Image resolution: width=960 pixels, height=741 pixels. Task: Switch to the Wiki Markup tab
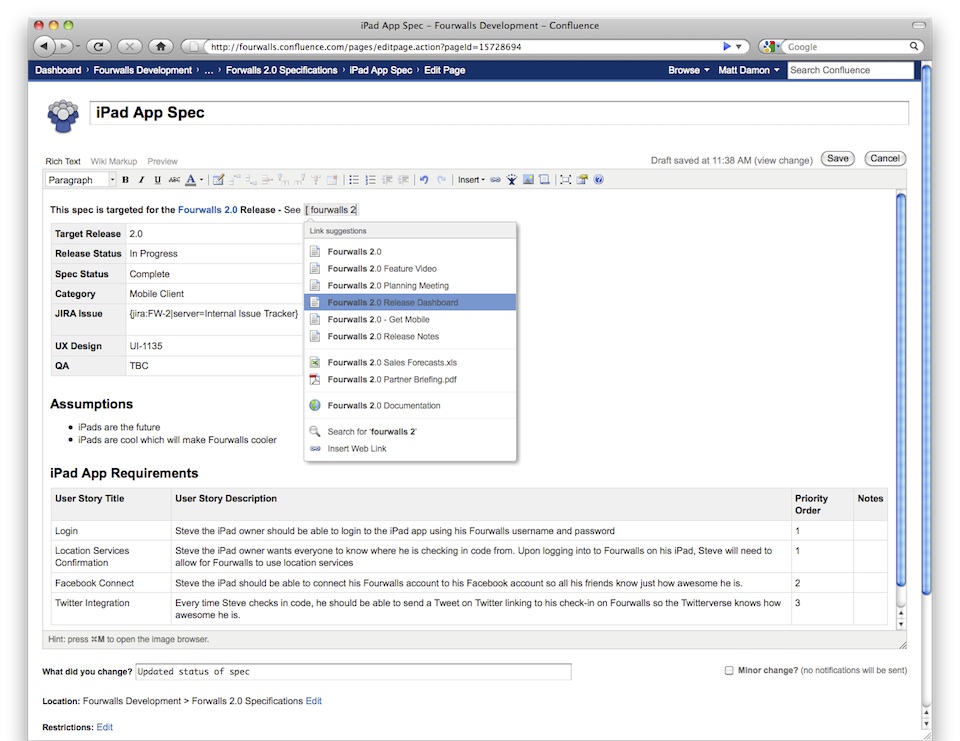(x=114, y=161)
